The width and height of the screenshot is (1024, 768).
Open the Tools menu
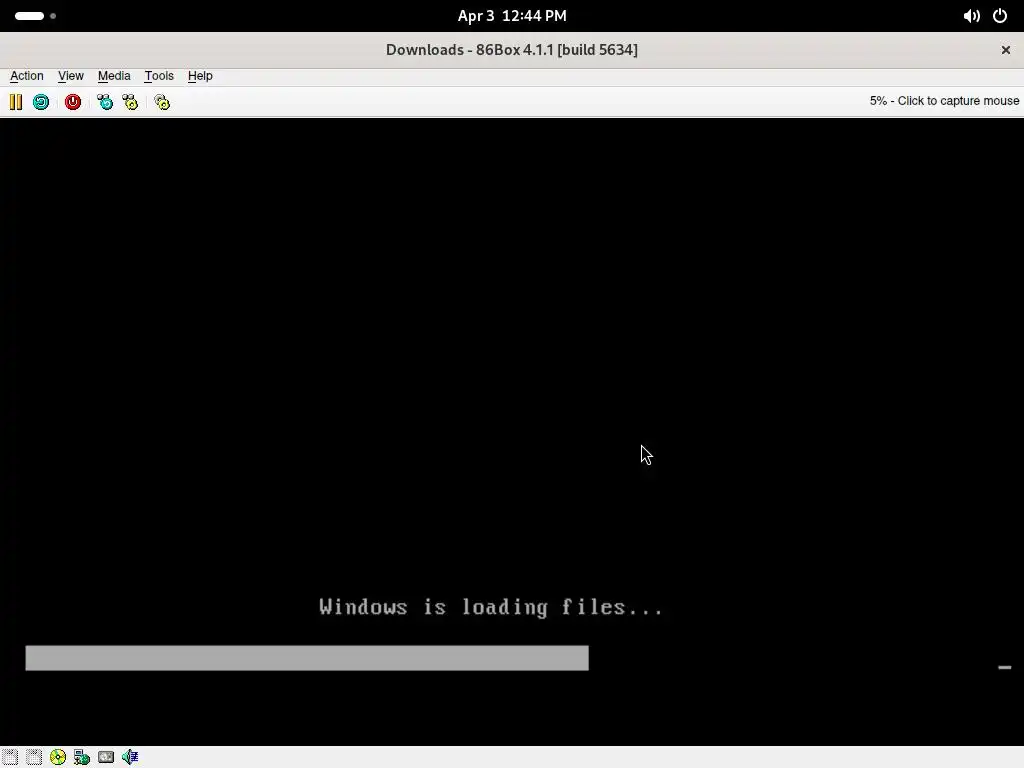coord(159,76)
